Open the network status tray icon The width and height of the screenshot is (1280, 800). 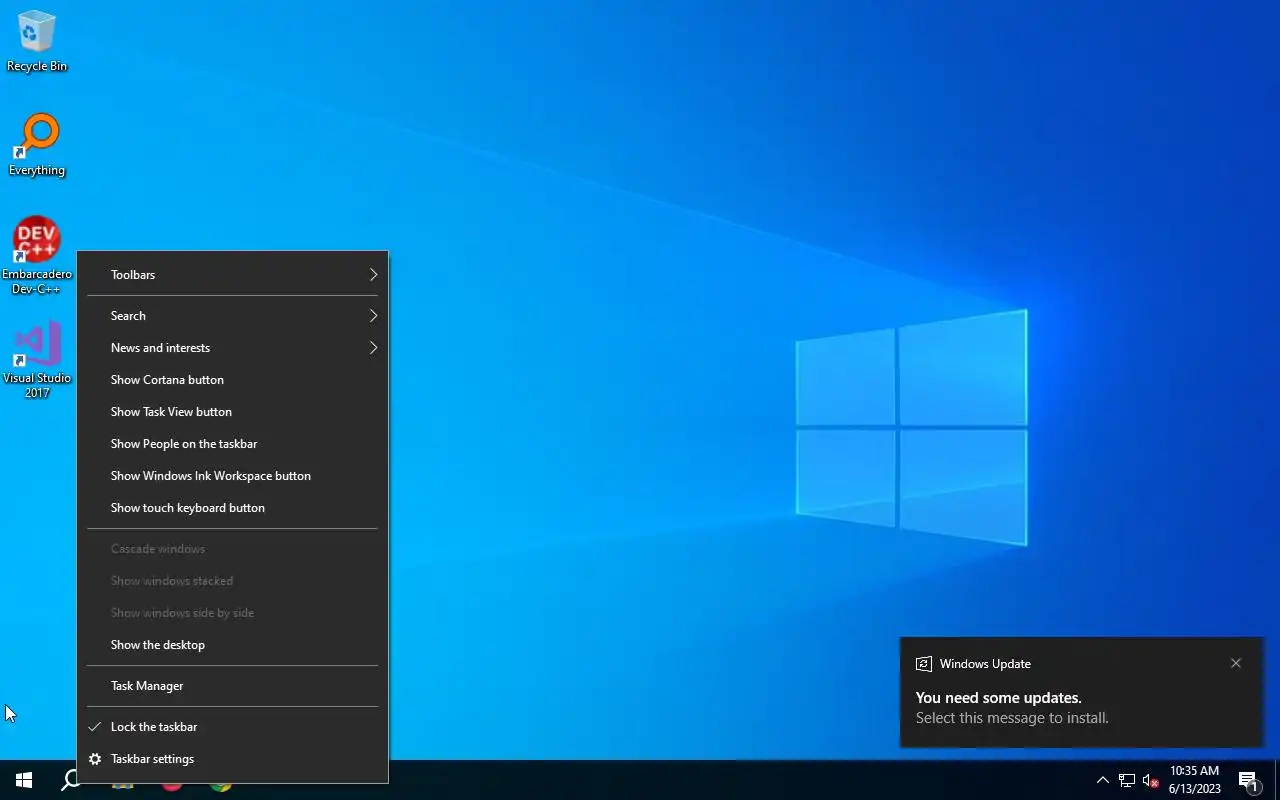(1127, 780)
